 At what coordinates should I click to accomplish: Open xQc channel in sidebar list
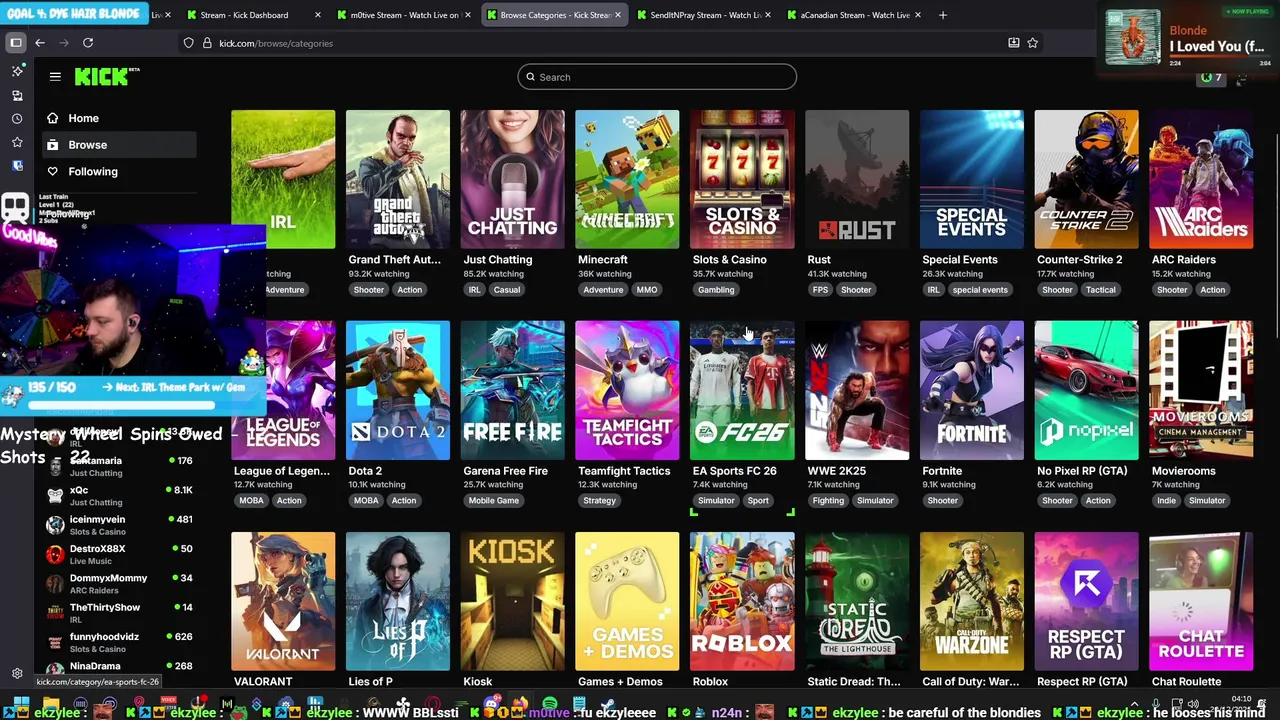pyautogui.click(x=120, y=495)
